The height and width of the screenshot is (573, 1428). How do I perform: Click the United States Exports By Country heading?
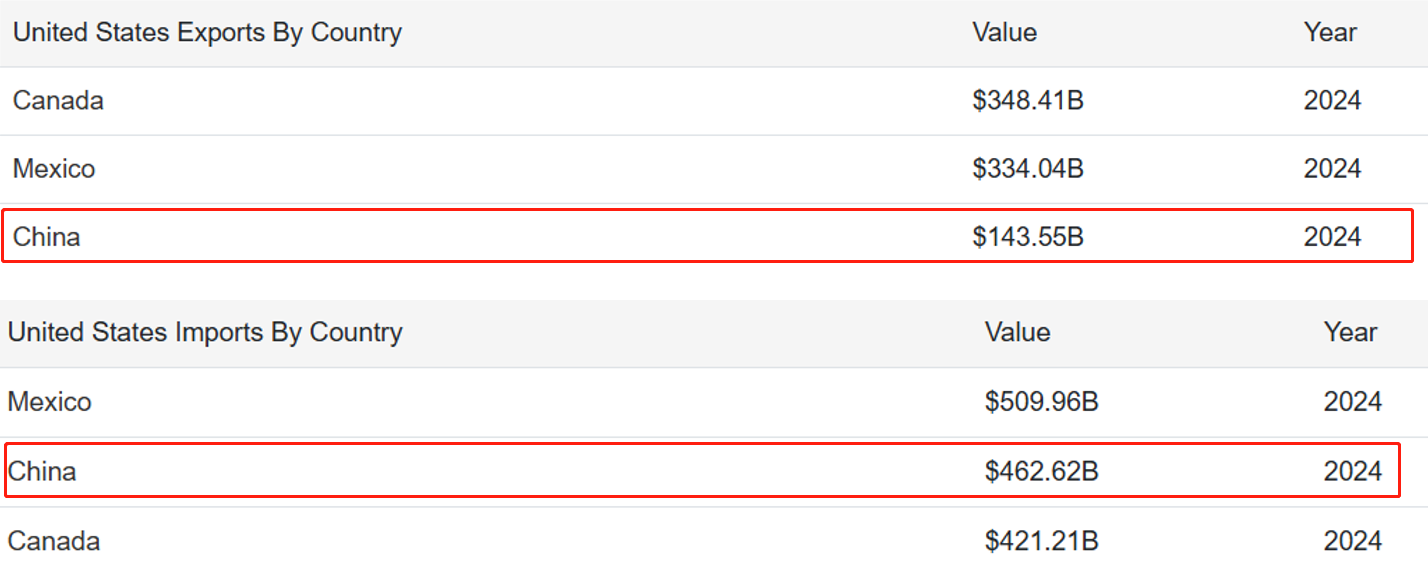pos(207,32)
